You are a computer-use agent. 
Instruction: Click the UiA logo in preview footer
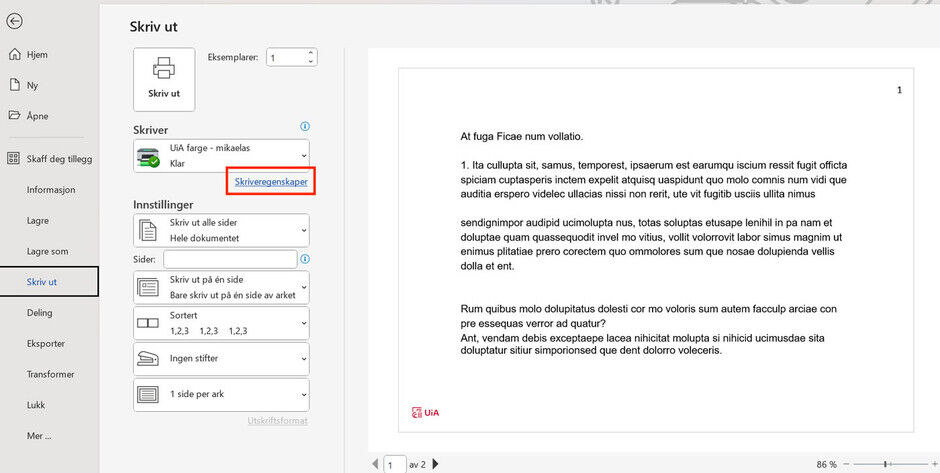click(426, 412)
